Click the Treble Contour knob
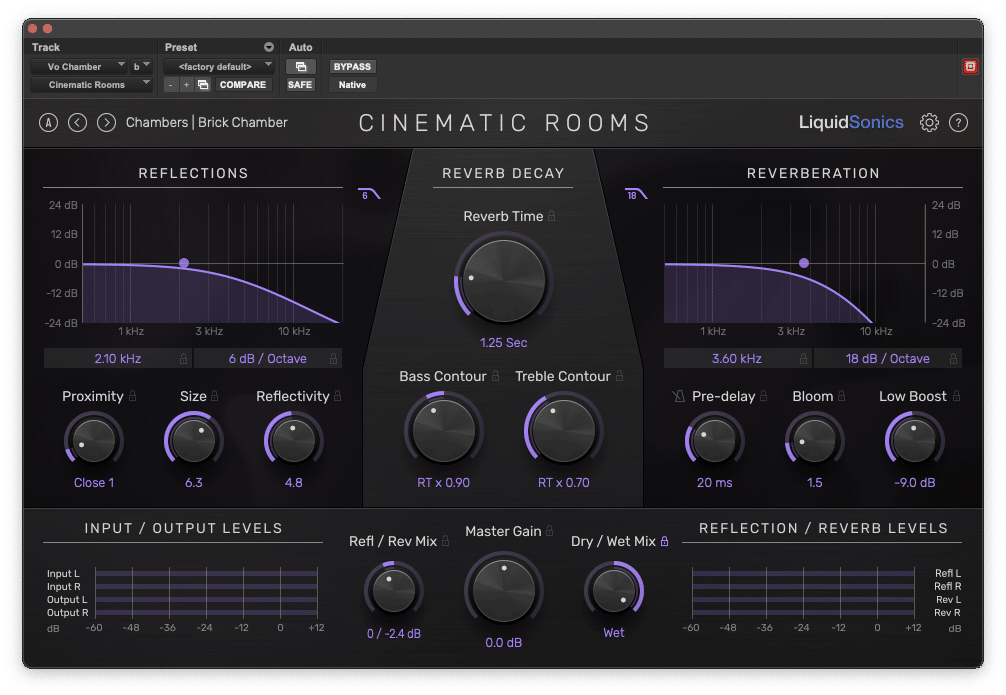Viewport: 1006px width, 695px height. pos(563,429)
